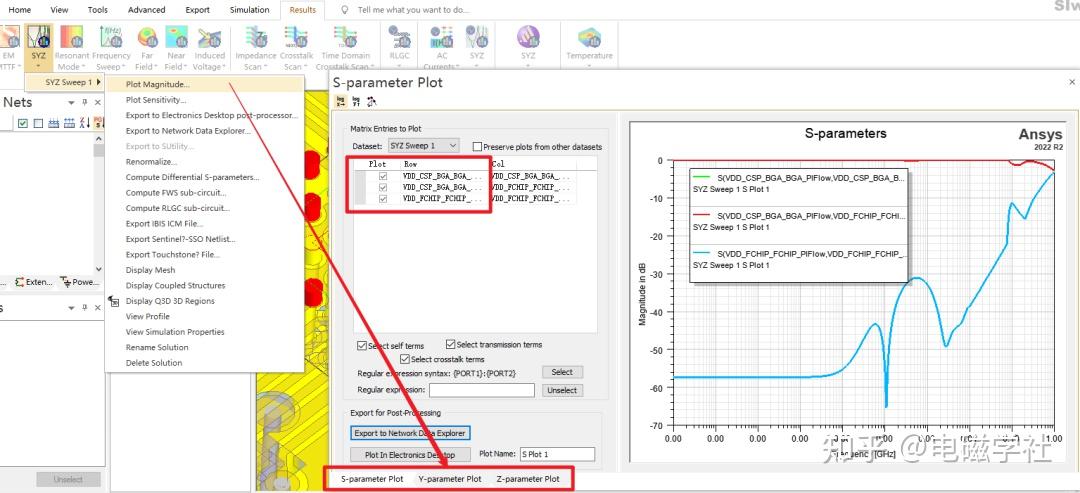
Task: Click the AC Currents ribbon icon
Action: coord(442,37)
